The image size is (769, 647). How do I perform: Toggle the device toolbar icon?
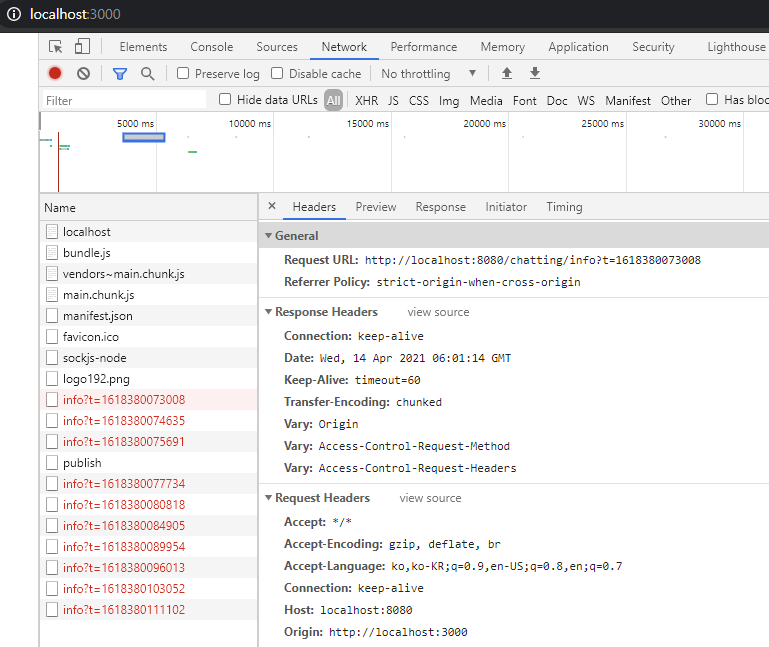point(82,47)
